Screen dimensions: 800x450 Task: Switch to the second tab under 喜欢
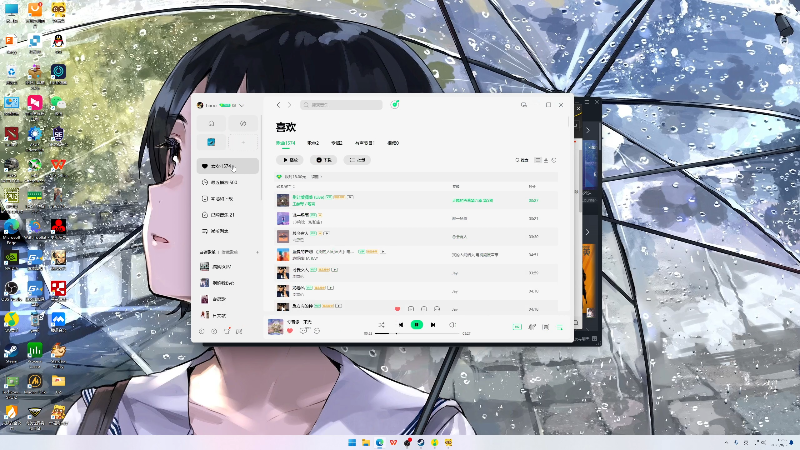(313, 143)
